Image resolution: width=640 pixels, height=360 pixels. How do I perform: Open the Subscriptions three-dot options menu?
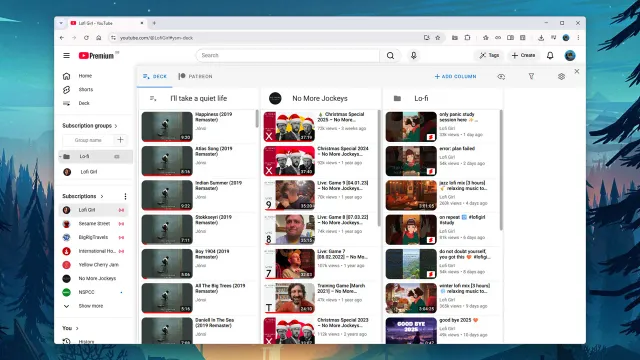point(125,196)
